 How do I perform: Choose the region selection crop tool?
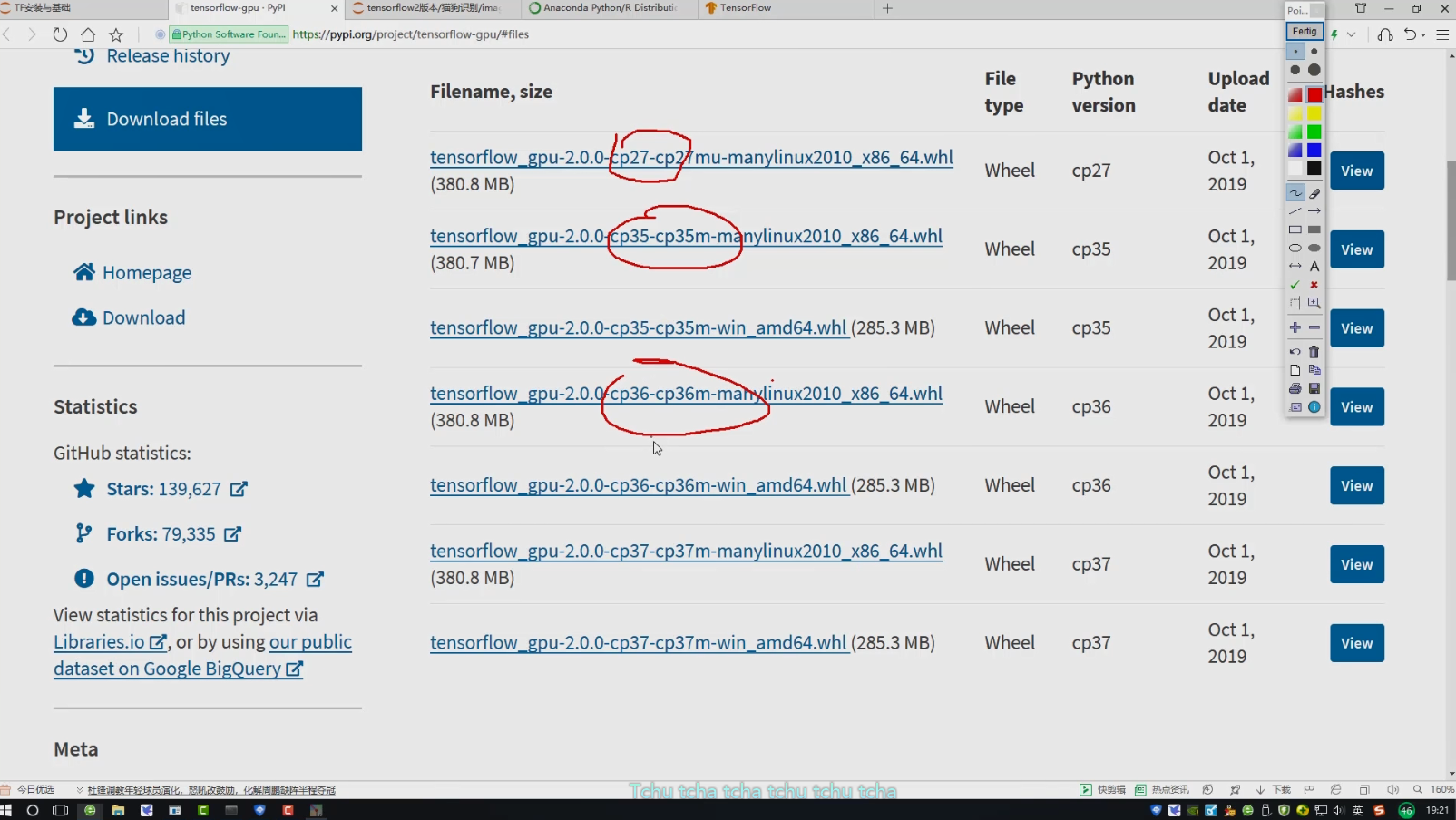[1295, 303]
